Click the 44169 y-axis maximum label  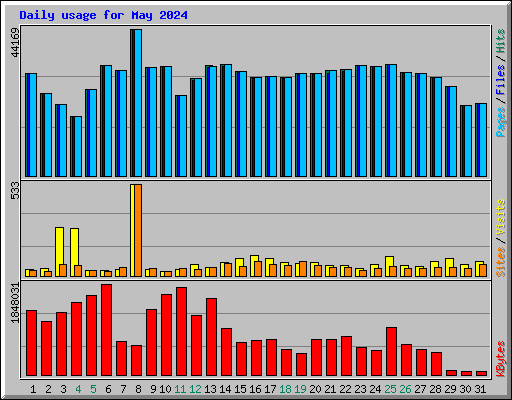click(x=15, y=43)
